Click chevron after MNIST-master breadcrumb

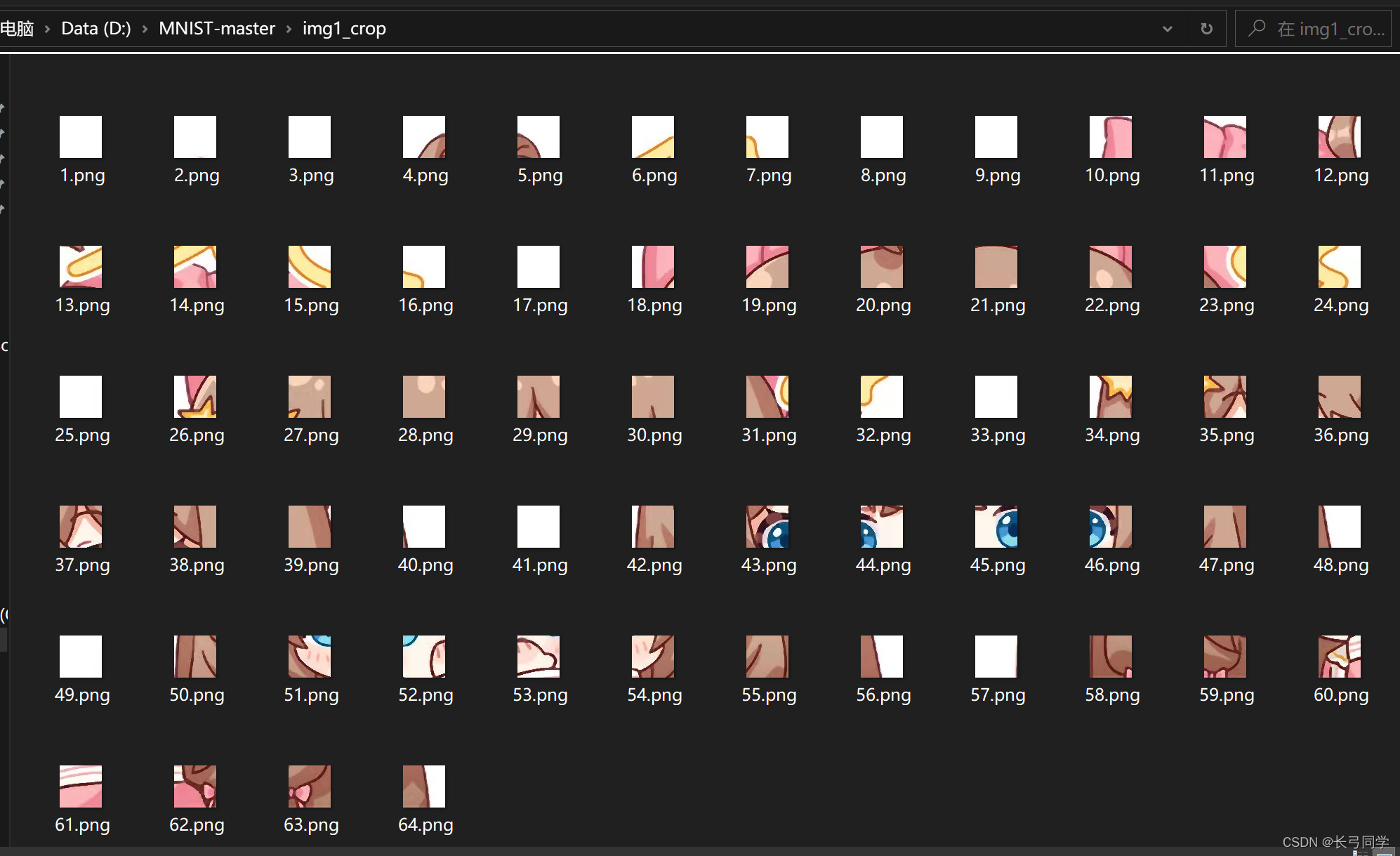(289, 29)
